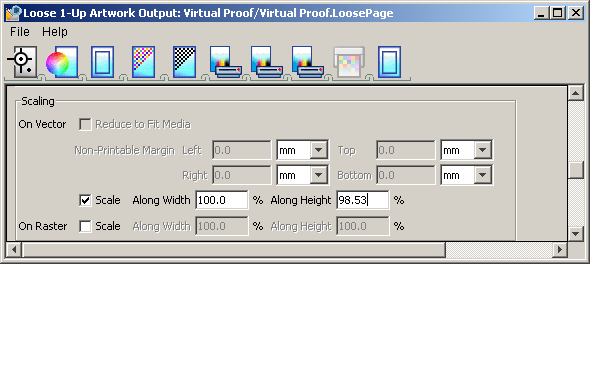Select the blue page border icon
The height and width of the screenshot is (384, 590).
102,62
